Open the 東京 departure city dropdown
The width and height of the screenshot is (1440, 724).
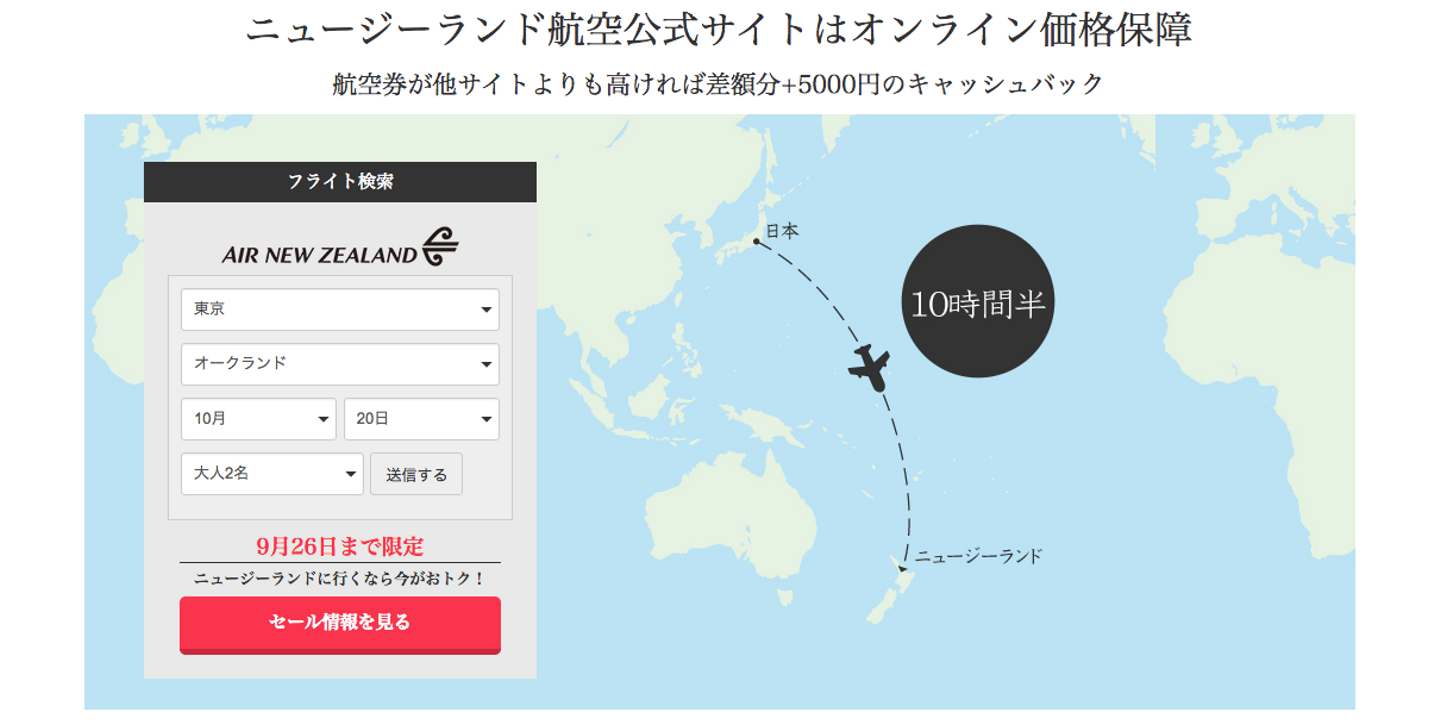[x=340, y=310]
